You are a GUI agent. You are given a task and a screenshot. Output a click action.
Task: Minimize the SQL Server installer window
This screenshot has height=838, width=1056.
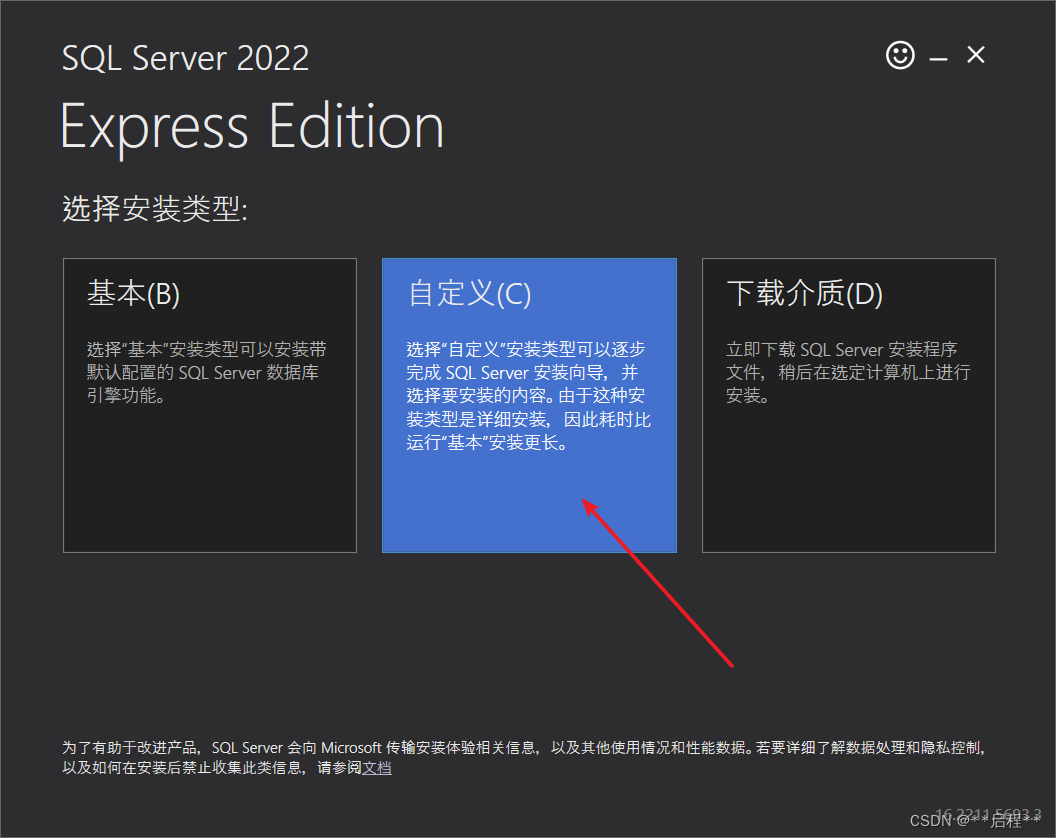(x=938, y=59)
